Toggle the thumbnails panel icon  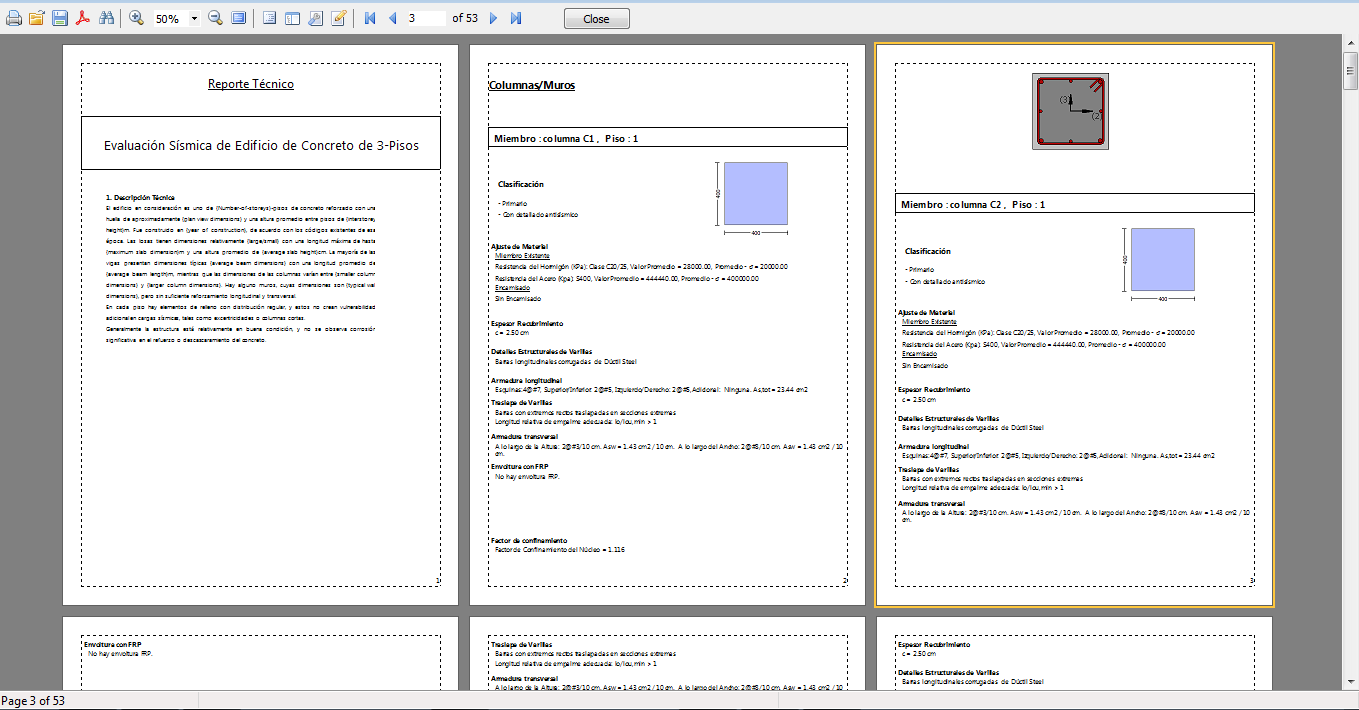tap(292, 18)
